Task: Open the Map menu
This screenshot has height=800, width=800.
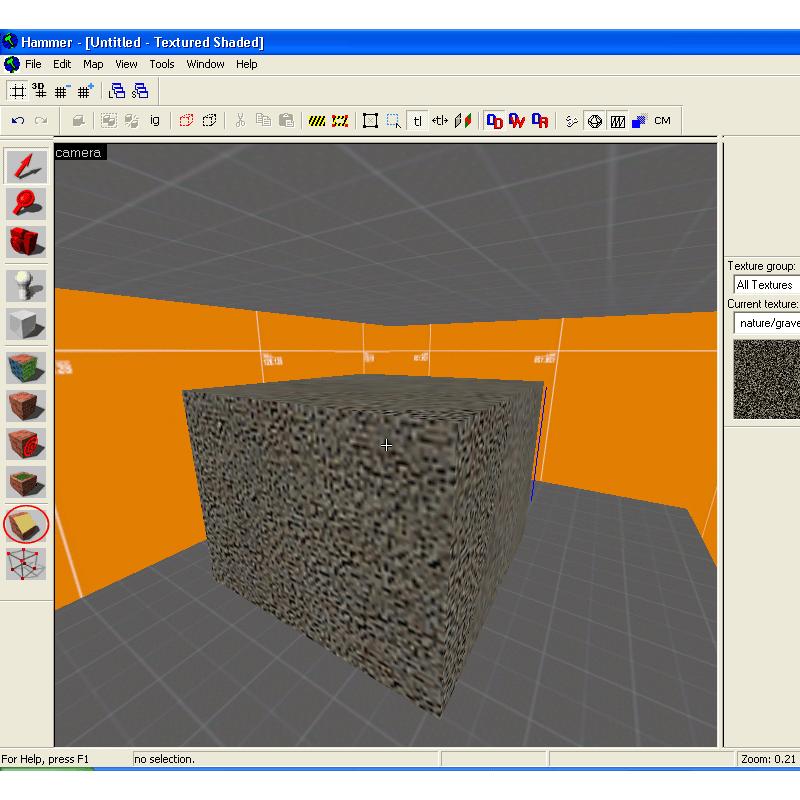Action: (x=93, y=64)
